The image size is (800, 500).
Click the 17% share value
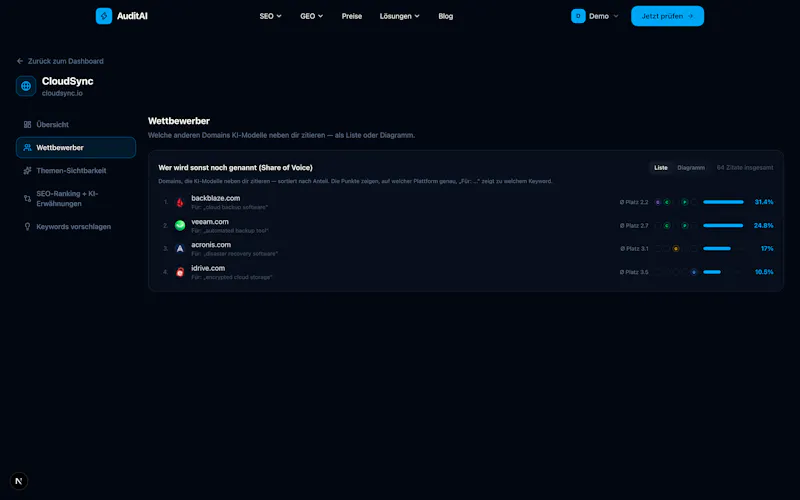tap(767, 248)
